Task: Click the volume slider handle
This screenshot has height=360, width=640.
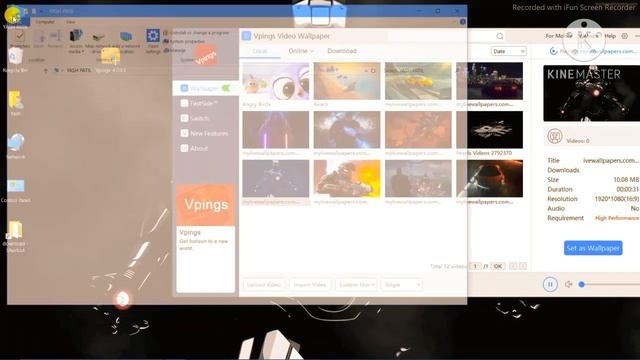Action: [582, 284]
